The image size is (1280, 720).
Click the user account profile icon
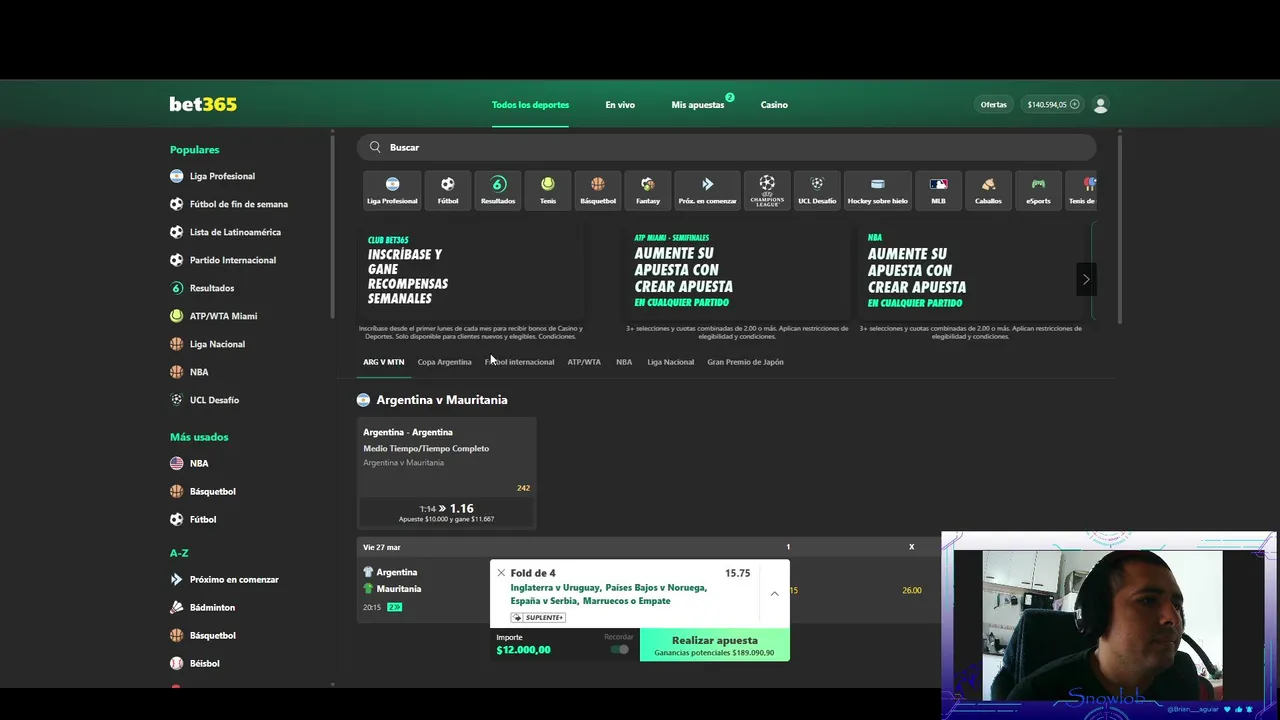coord(1101,104)
